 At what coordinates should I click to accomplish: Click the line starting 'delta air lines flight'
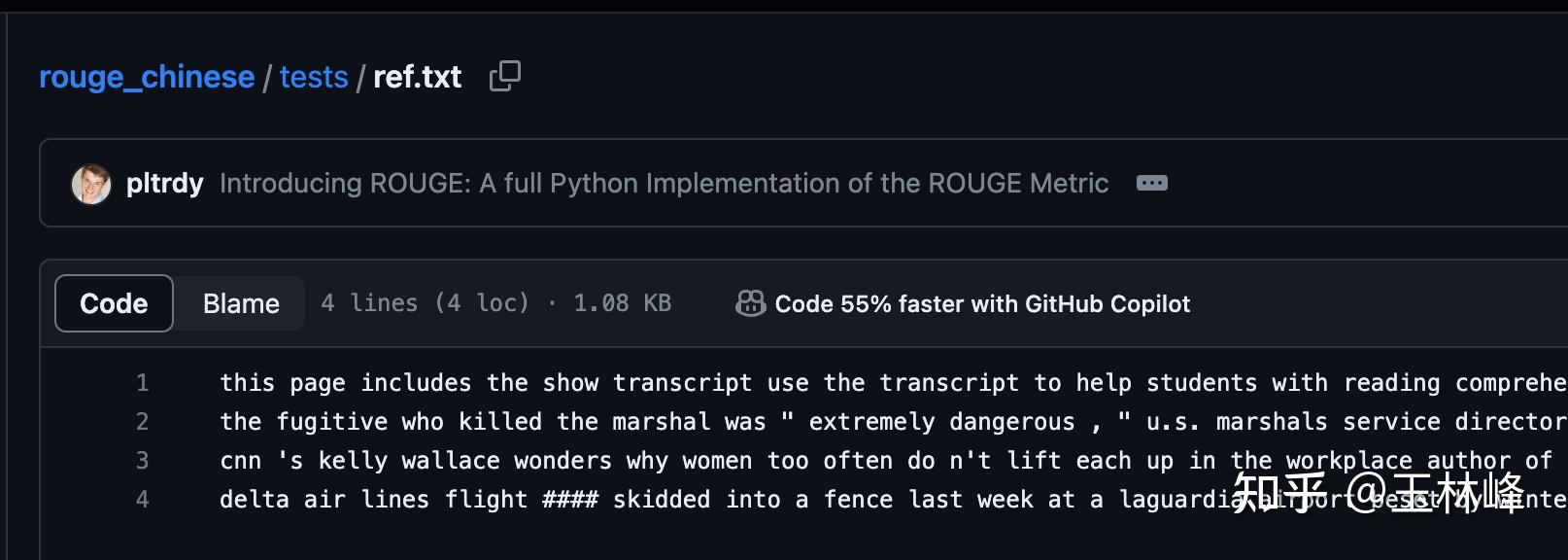[680, 500]
